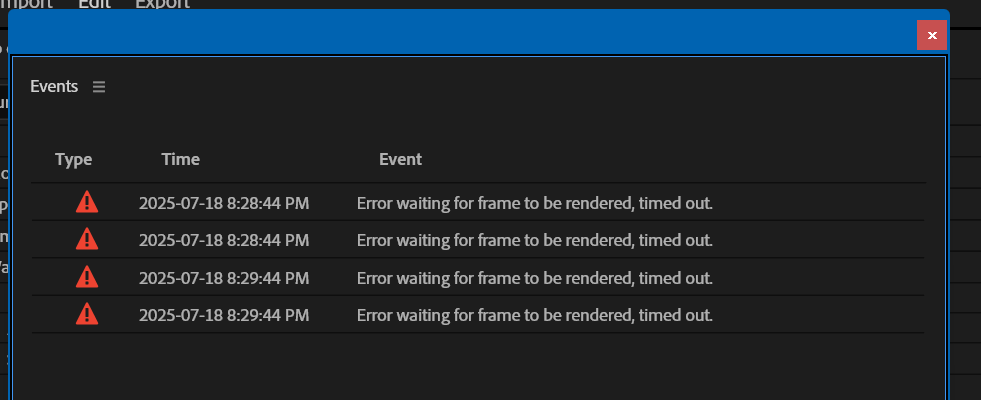The image size is (981, 400).
Task: Open the Events panel hamburger menu
Action: coord(98,87)
